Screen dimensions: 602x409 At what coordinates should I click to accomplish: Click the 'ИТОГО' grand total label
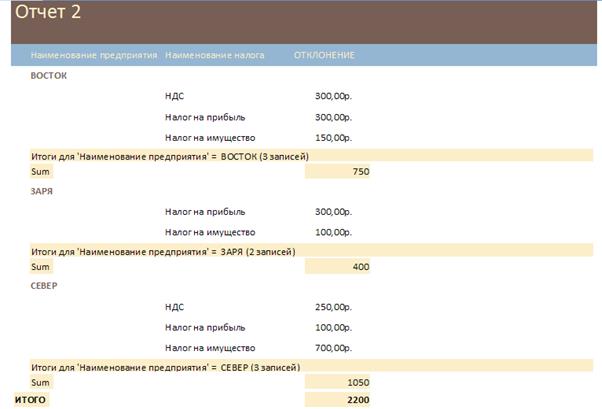pyautogui.click(x=31, y=400)
